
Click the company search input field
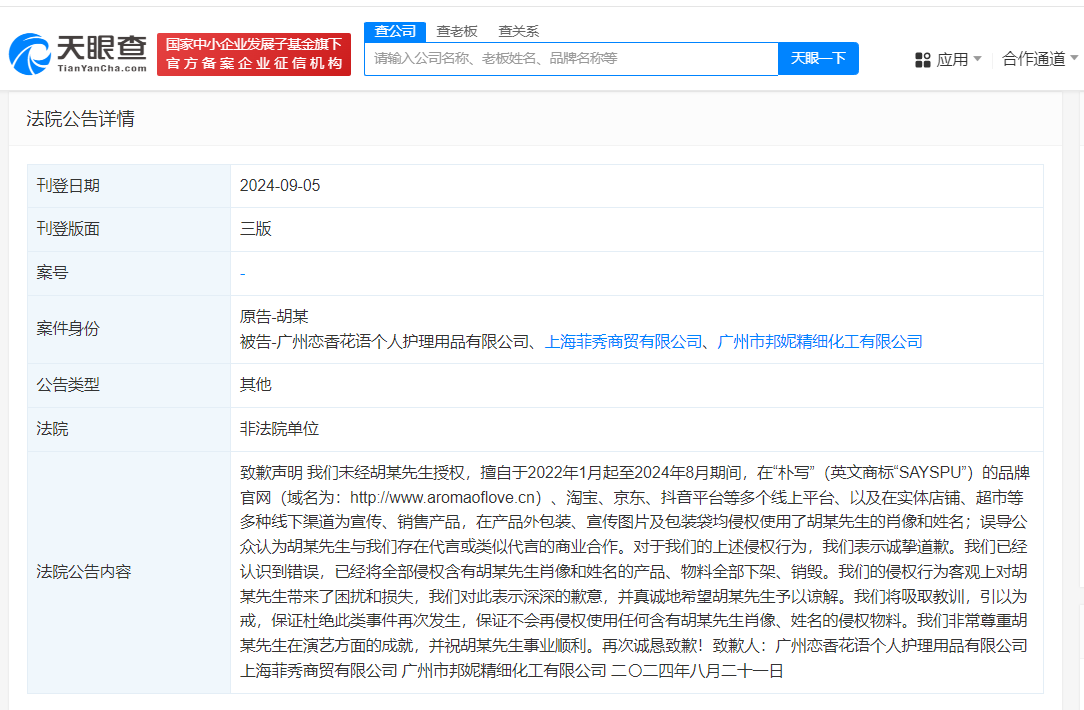pos(571,59)
